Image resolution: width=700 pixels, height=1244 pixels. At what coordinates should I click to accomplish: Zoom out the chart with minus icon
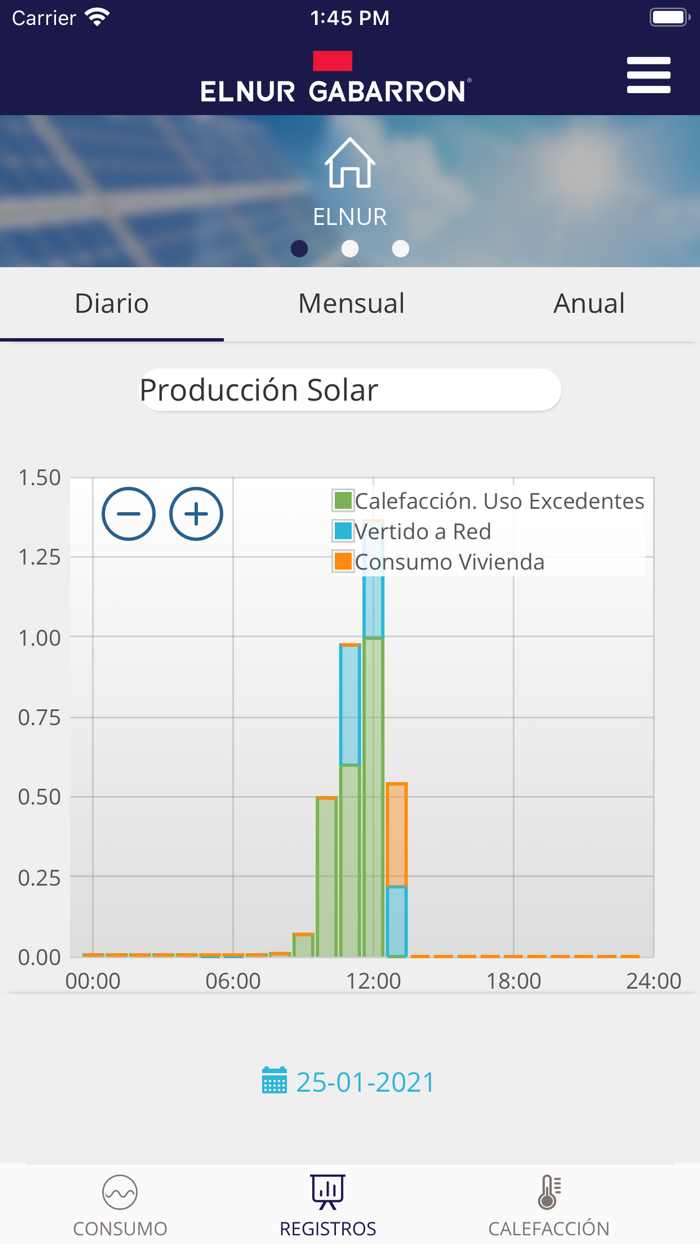pos(128,513)
